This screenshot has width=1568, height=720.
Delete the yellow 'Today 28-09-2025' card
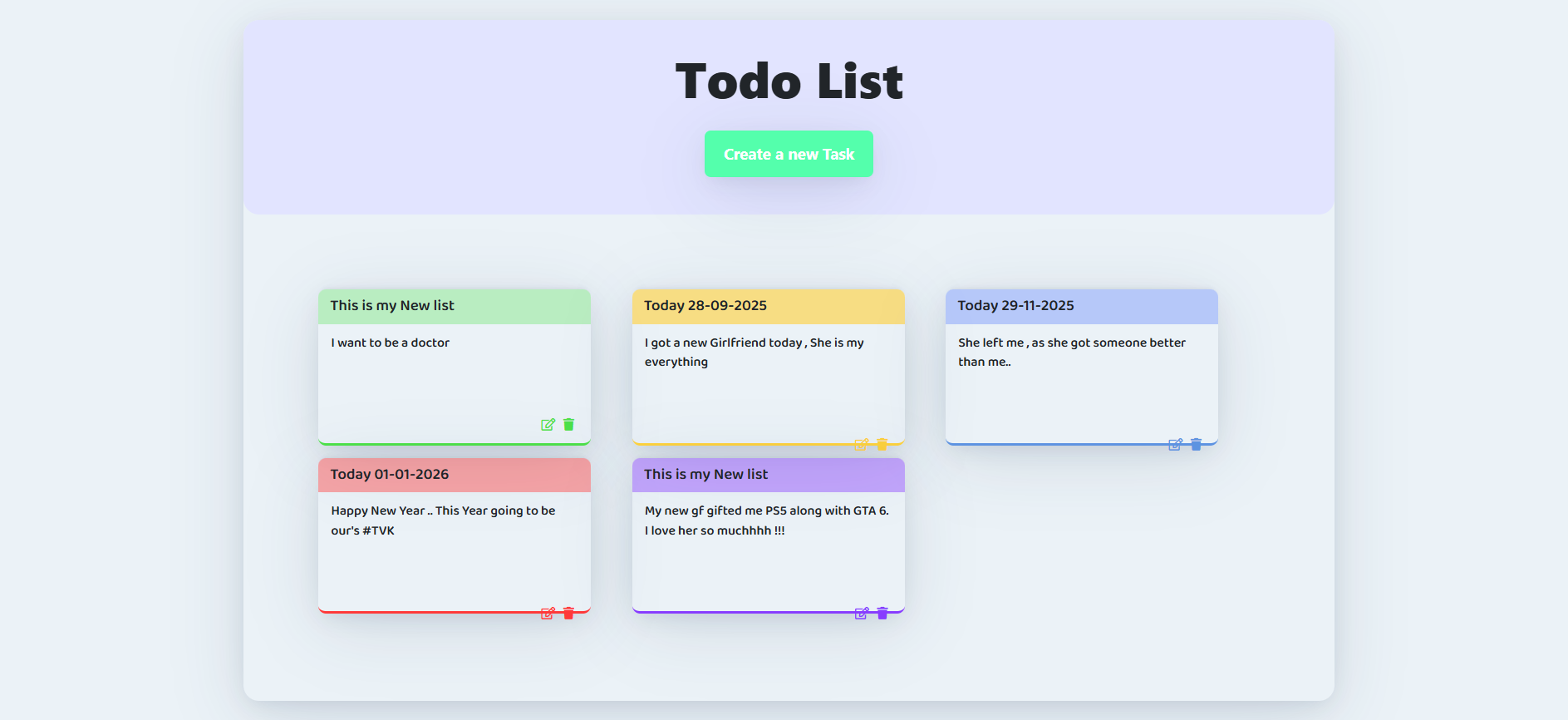(x=882, y=445)
